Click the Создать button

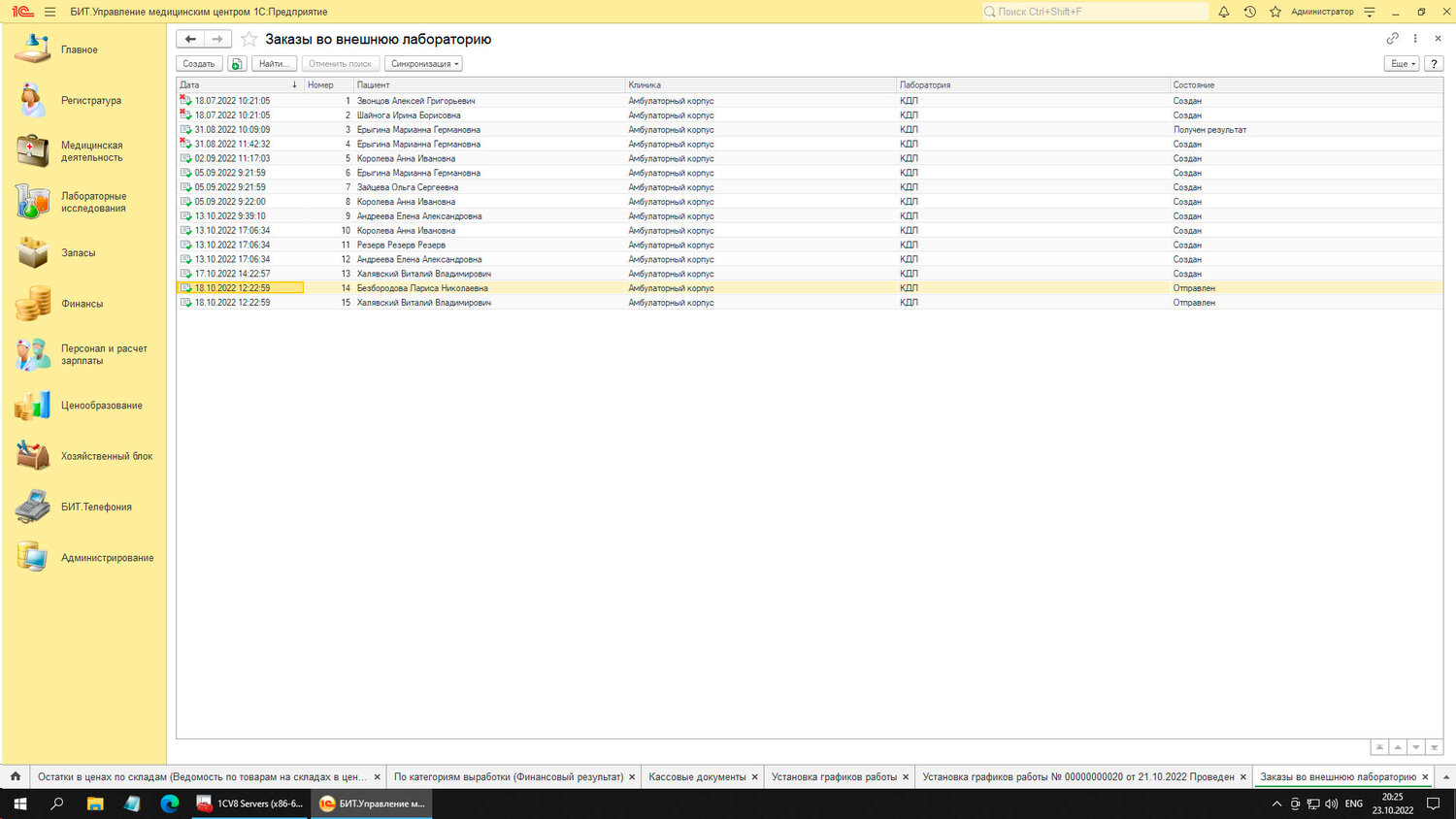[x=199, y=64]
